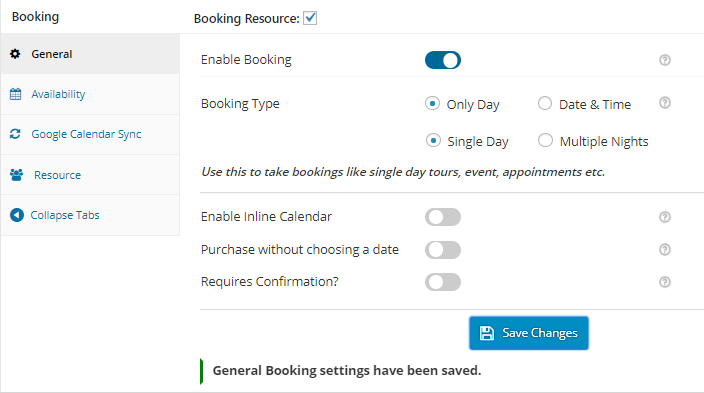Click the gear icon beside General
704x393 pixels.
coord(15,54)
